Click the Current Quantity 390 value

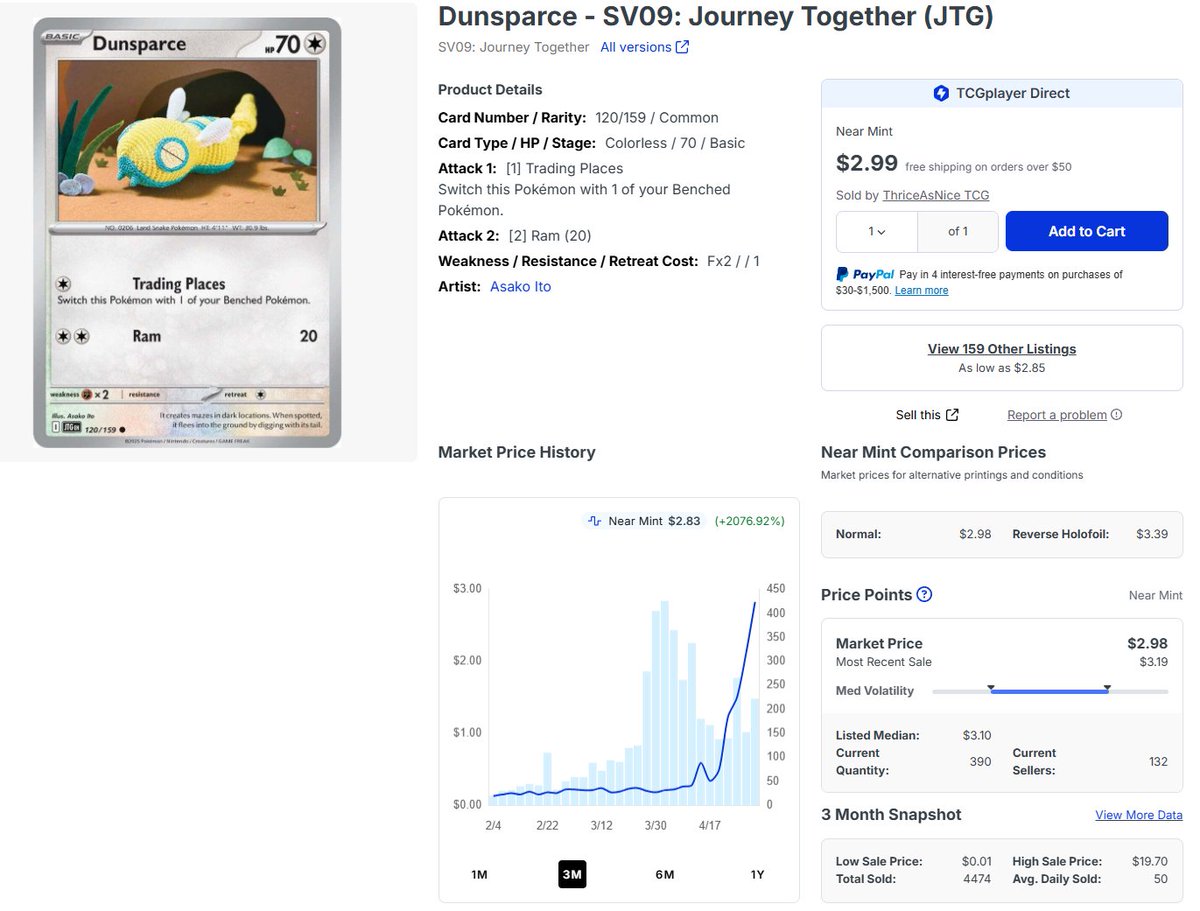coord(981,762)
